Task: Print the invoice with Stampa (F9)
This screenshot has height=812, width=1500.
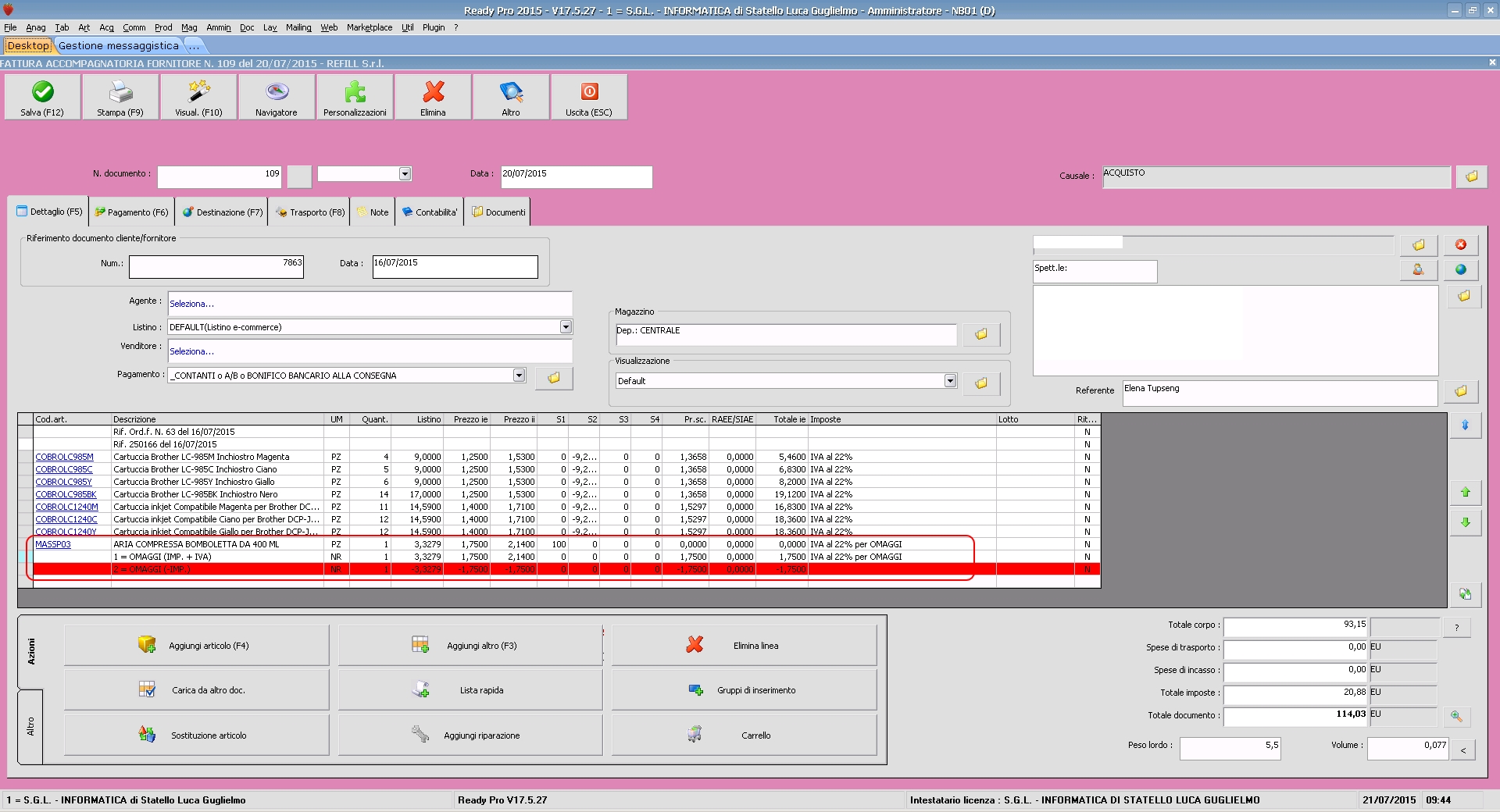Action: point(120,97)
